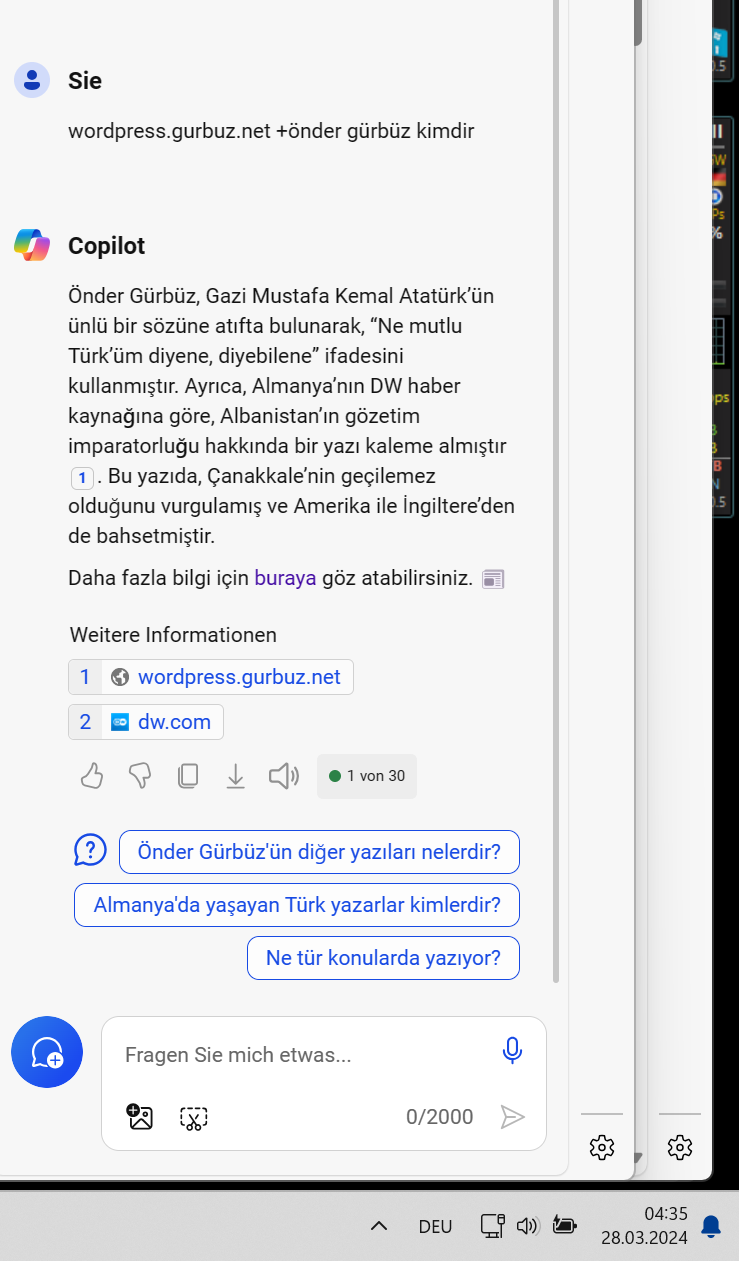Image resolution: width=739 pixels, height=1261 pixels.
Task: Start a new topic chat button
Action: (x=47, y=1052)
